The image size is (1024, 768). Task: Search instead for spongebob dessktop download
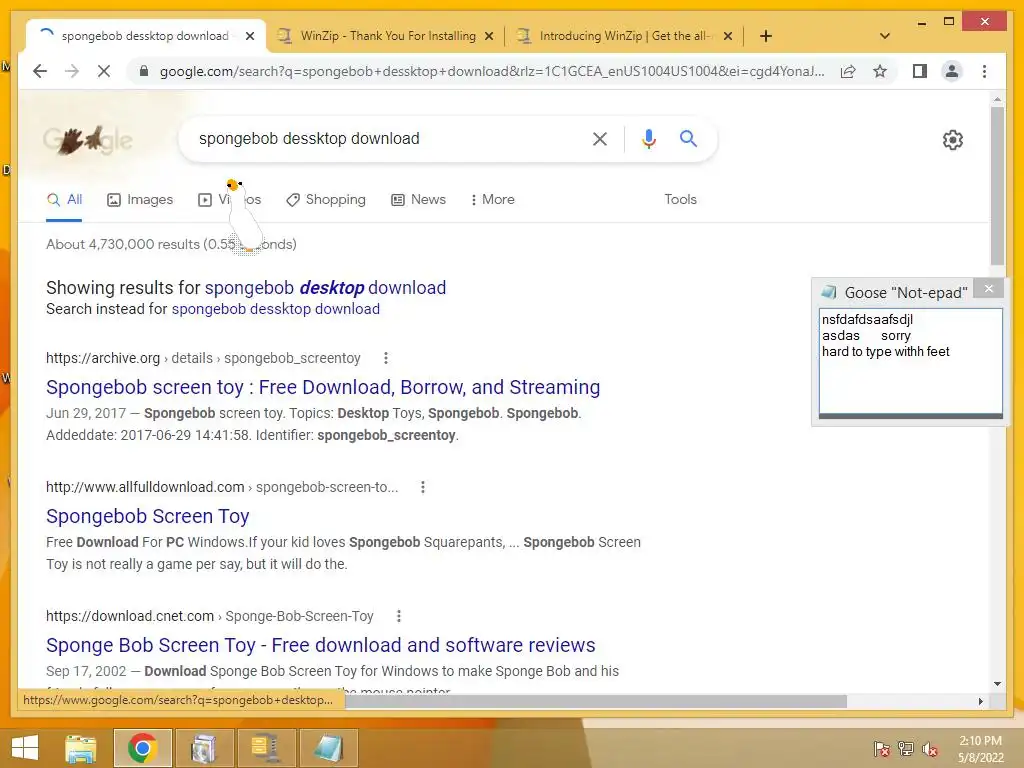pos(276,309)
